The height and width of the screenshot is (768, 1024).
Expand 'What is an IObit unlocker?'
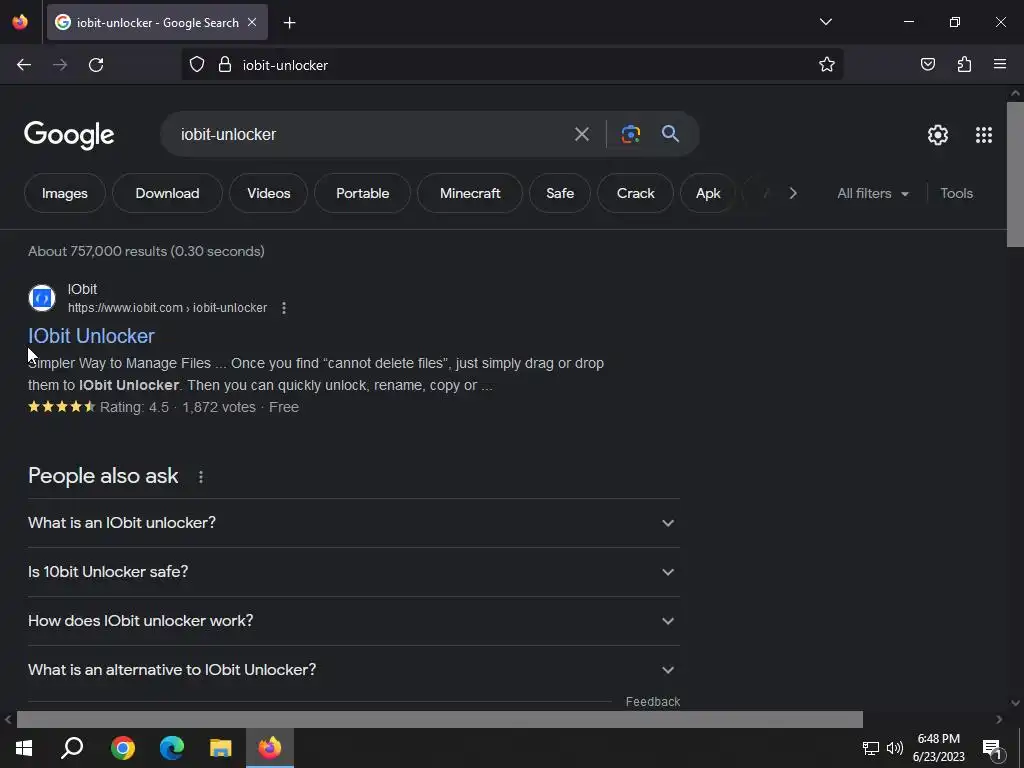point(353,523)
